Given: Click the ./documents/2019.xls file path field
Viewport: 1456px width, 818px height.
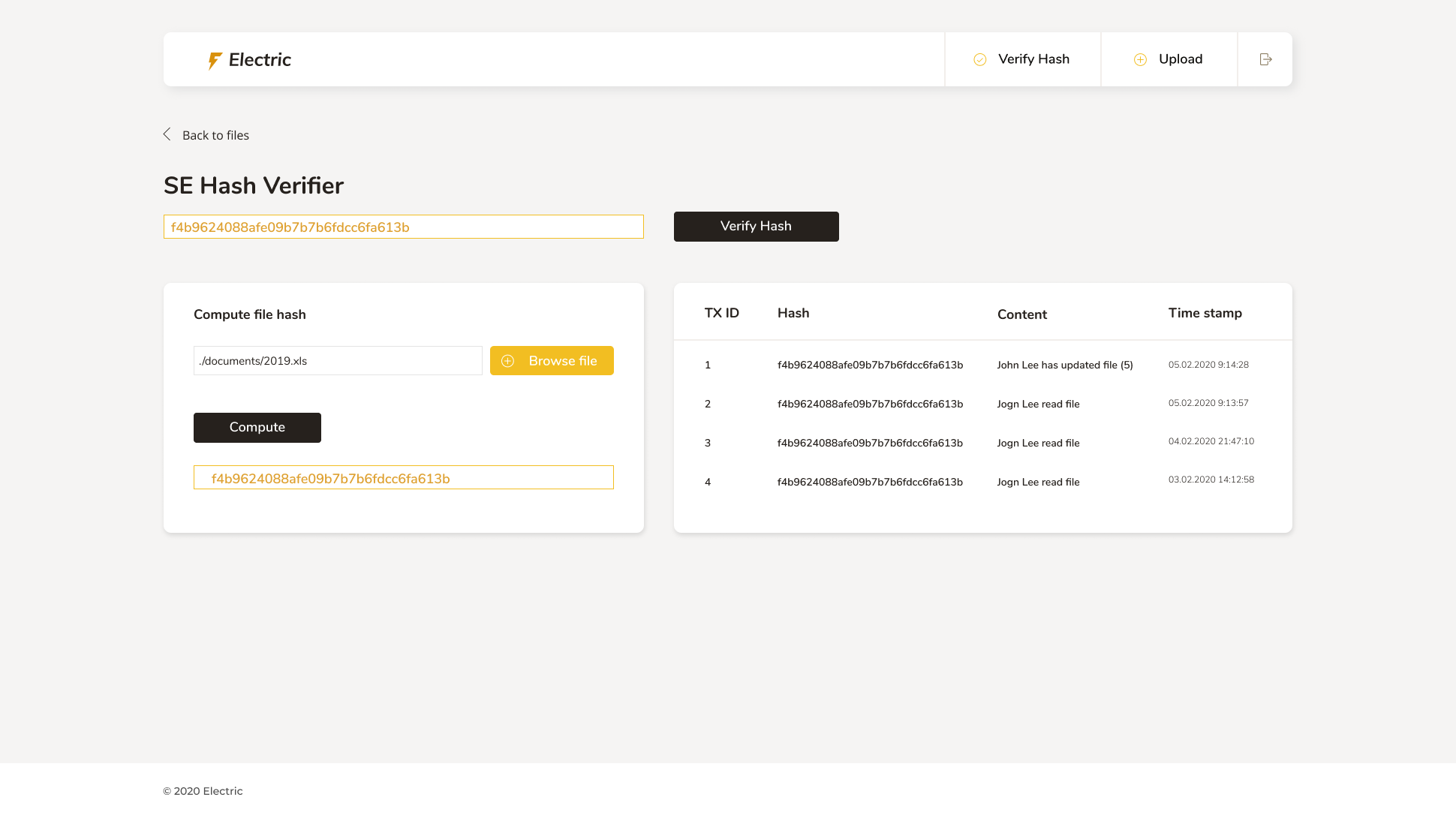Looking at the screenshot, I should [x=338, y=361].
